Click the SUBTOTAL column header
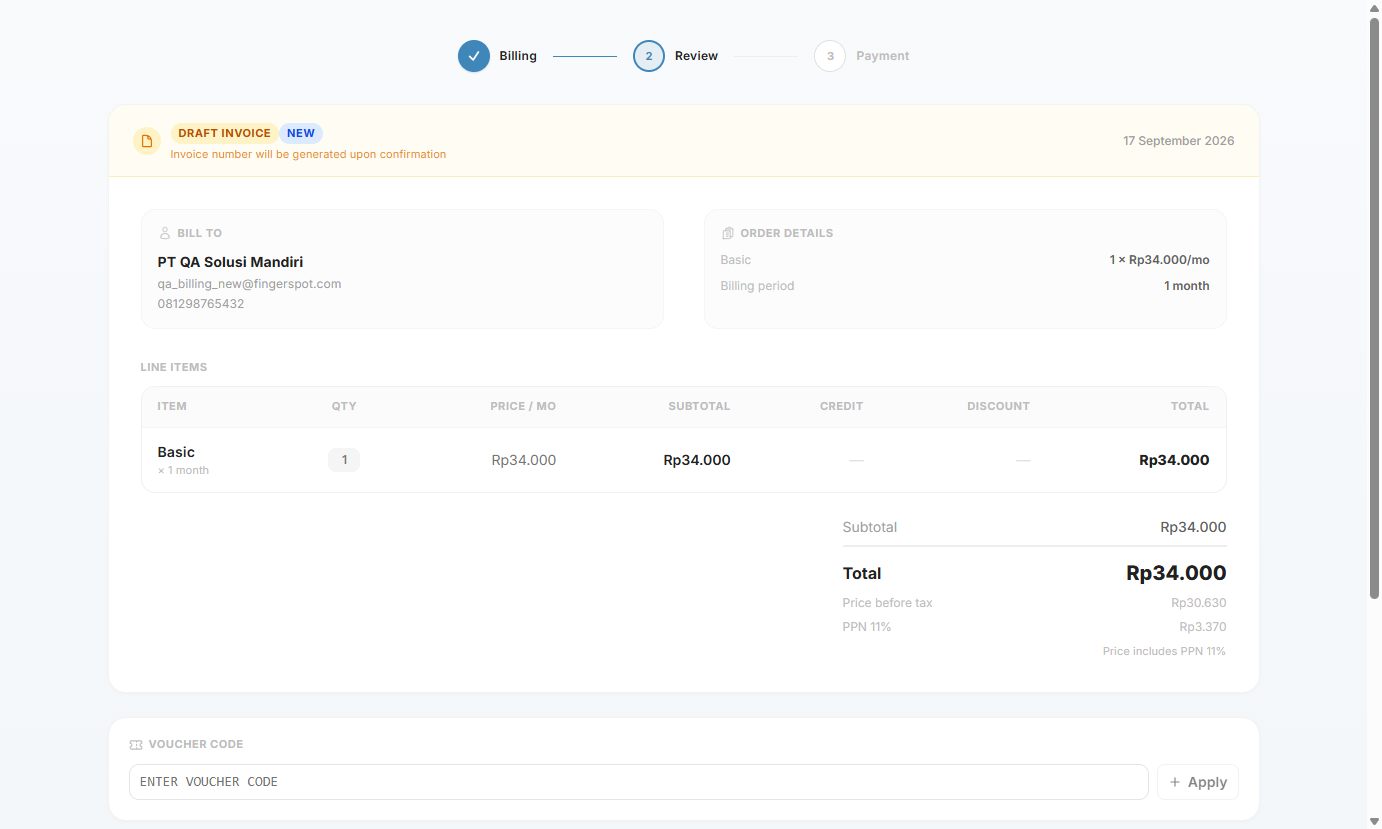The height and width of the screenshot is (829, 1382). pyautogui.click(x=699, y=406)
